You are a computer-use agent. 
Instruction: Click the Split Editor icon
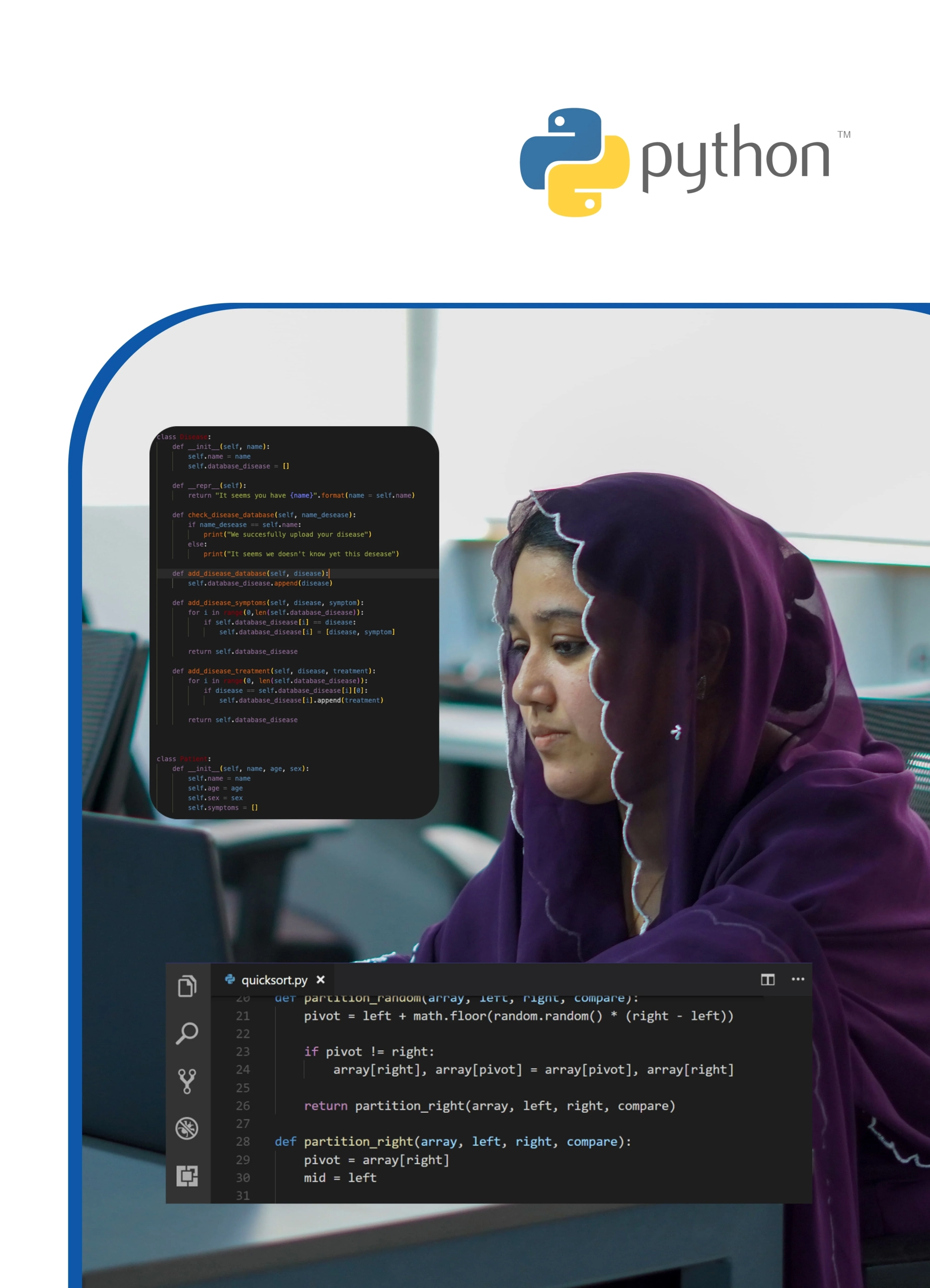tap(767, 980)
